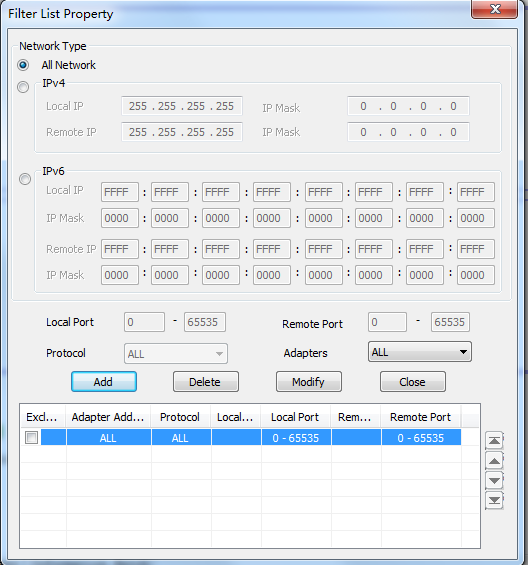The width and height of the screenshot is (528, 565).
Task: Move selected filter to bottom of list
Action: [x=494, y=500]
